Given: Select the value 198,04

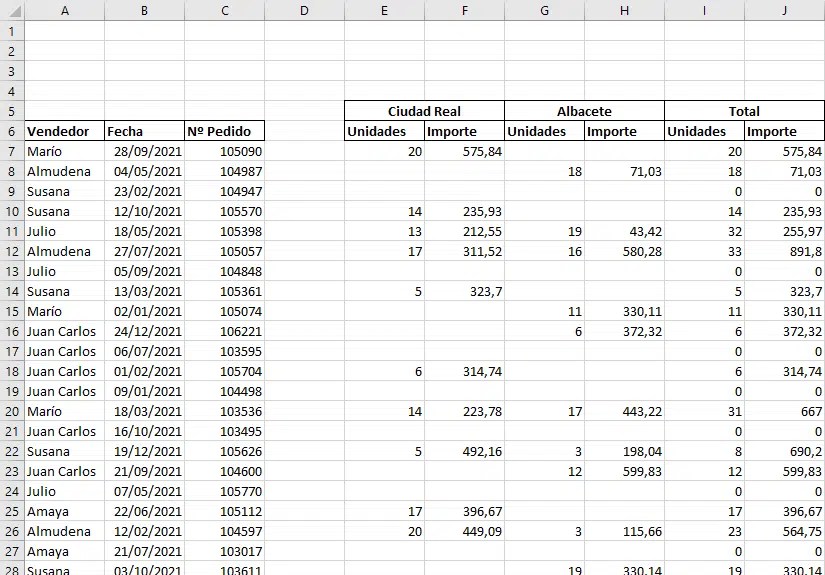Looking at the screenshot, I should point(625,451).
